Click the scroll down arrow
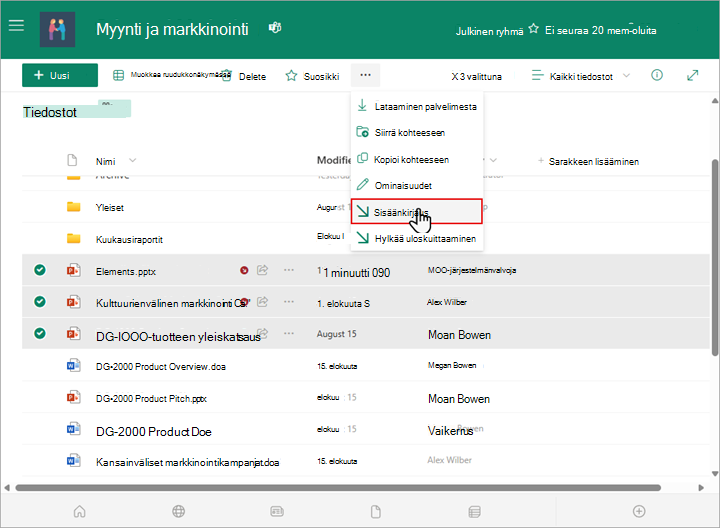Screen dimensions: 720x528 [x=714, y=473]
